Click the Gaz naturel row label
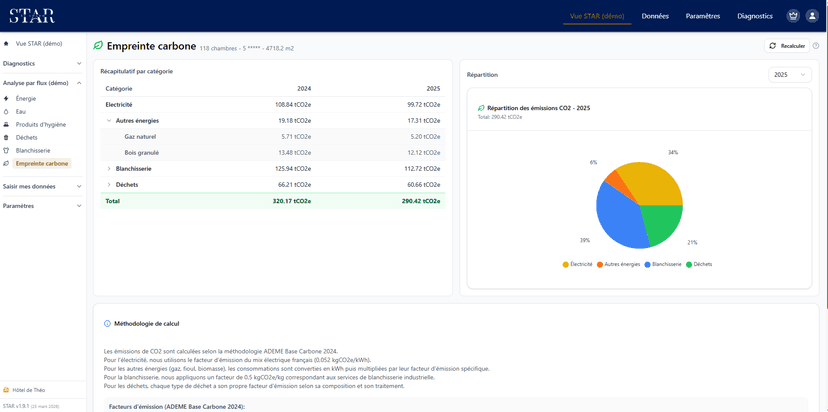828x412 pixels. point(140,137)
